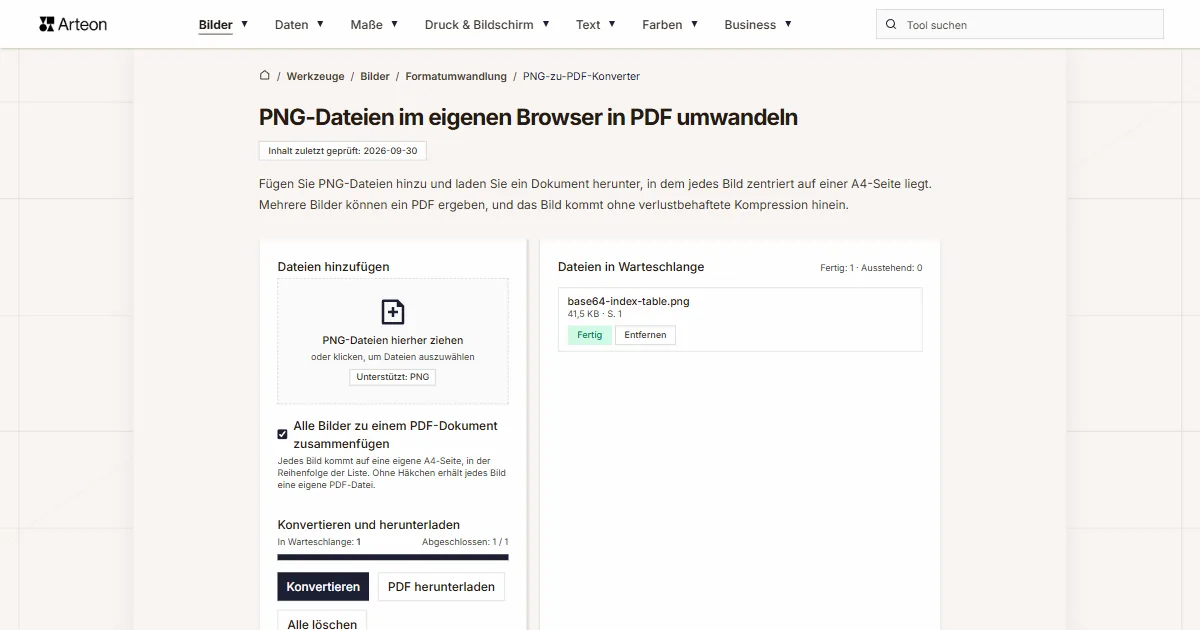The width and height of the screenshot is (1200, 630).
Task: Click PDF herunterladen button
Action: [441, 587]
